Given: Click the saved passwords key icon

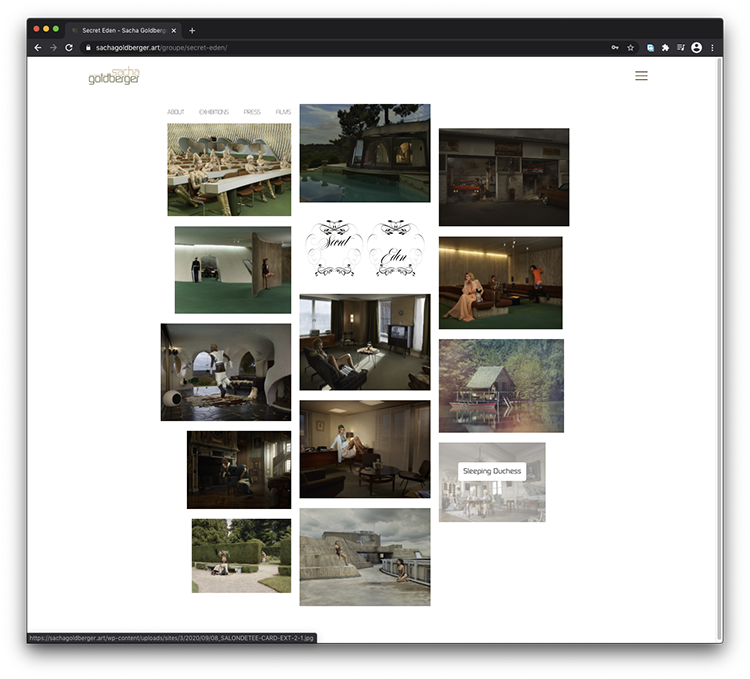Looking at the screenshot, I should (x=614, y=47).
